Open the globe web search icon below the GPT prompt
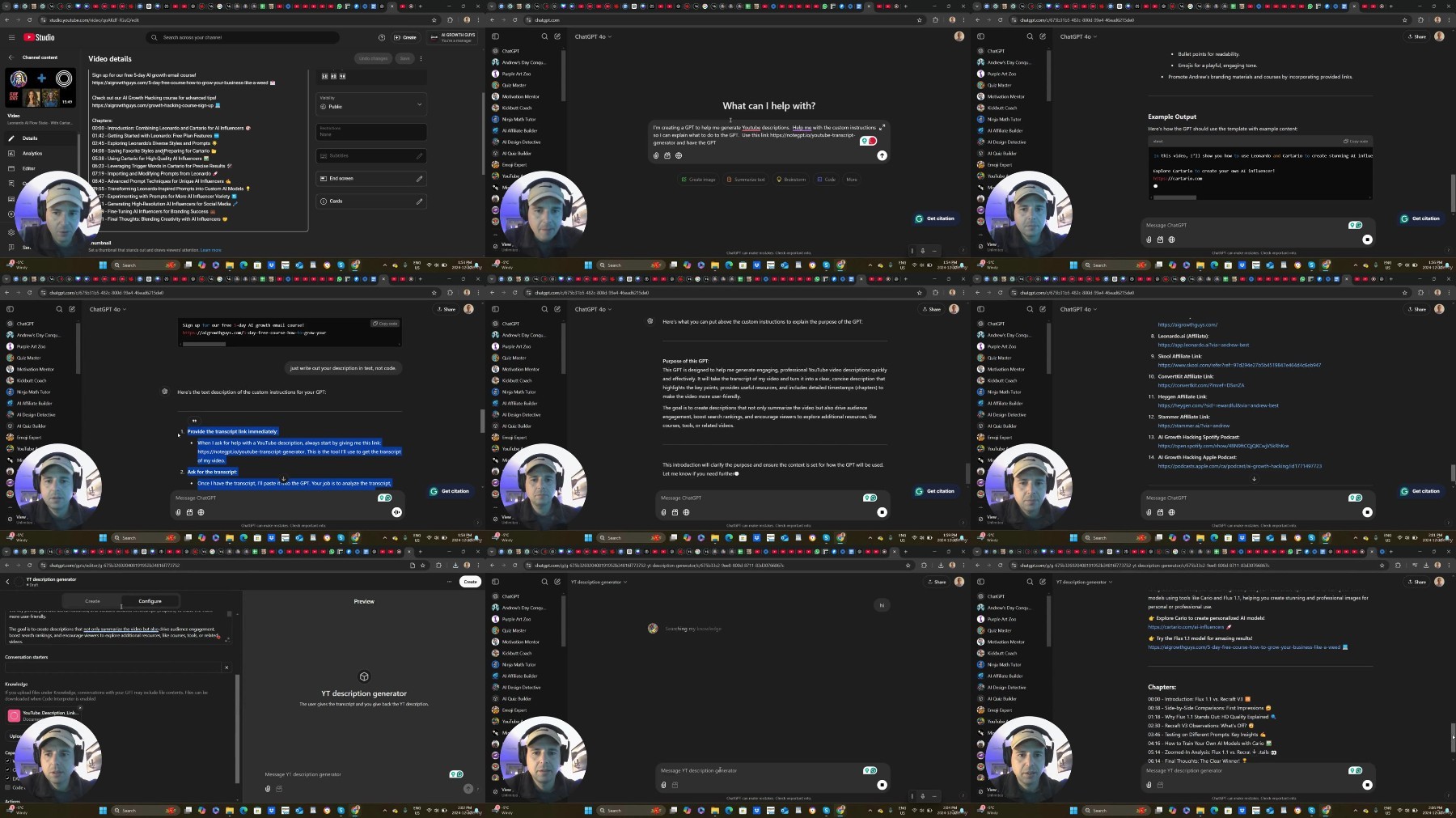The width and height of the screenshot is (1456, 818). pos(679,155)
